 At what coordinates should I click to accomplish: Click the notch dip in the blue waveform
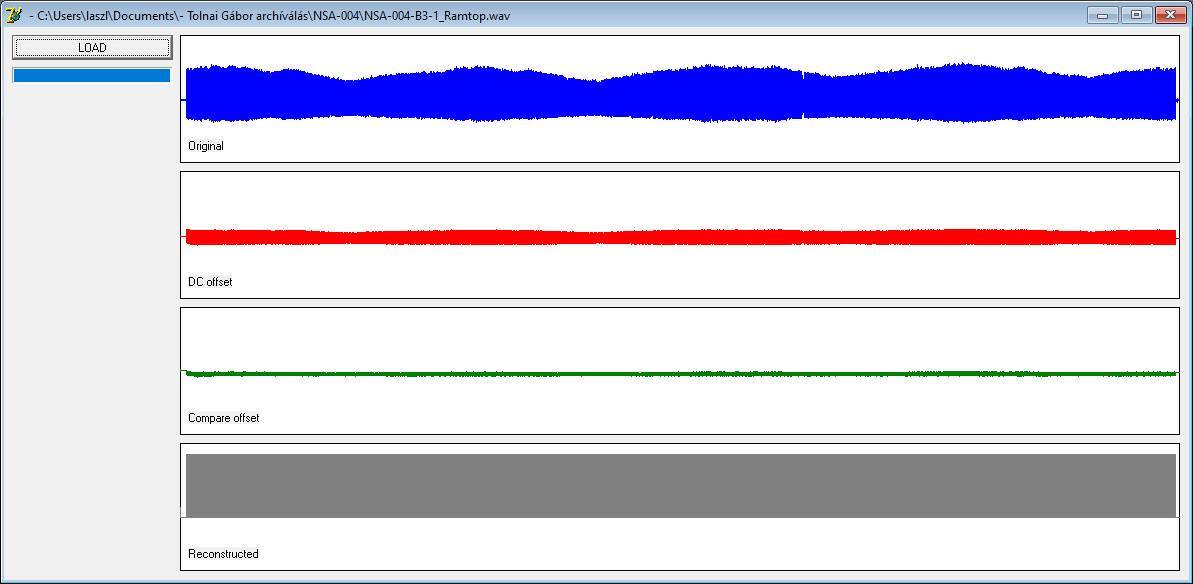coord(803,95)
